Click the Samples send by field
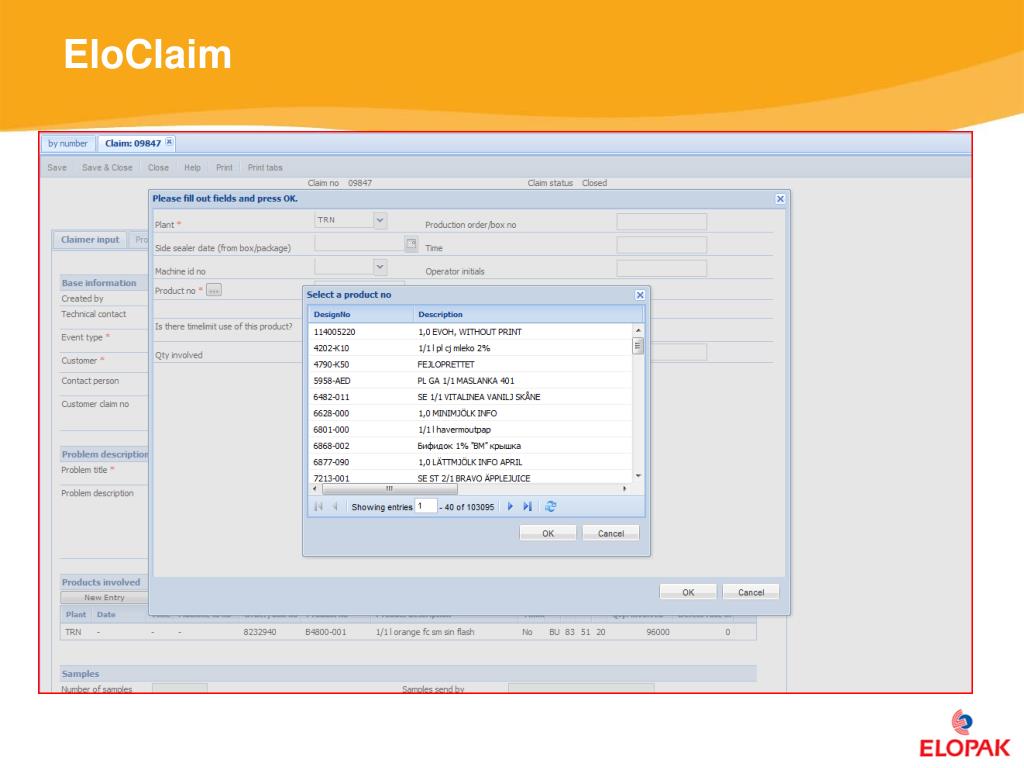Screen dimensions: 1024x768 tap(581, 688)
